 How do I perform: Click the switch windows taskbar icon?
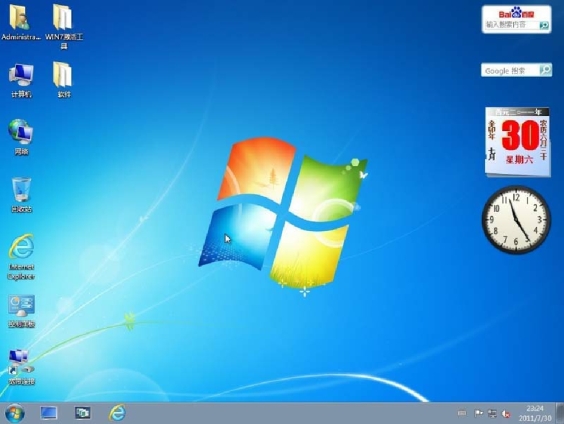coord(83,413)
